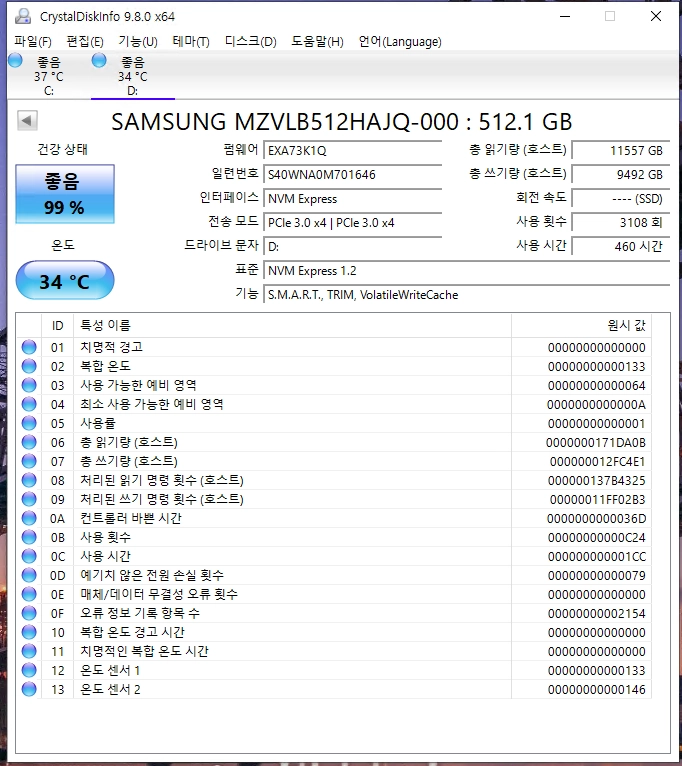Select raw value 000000000001CC

pos(597,556)
